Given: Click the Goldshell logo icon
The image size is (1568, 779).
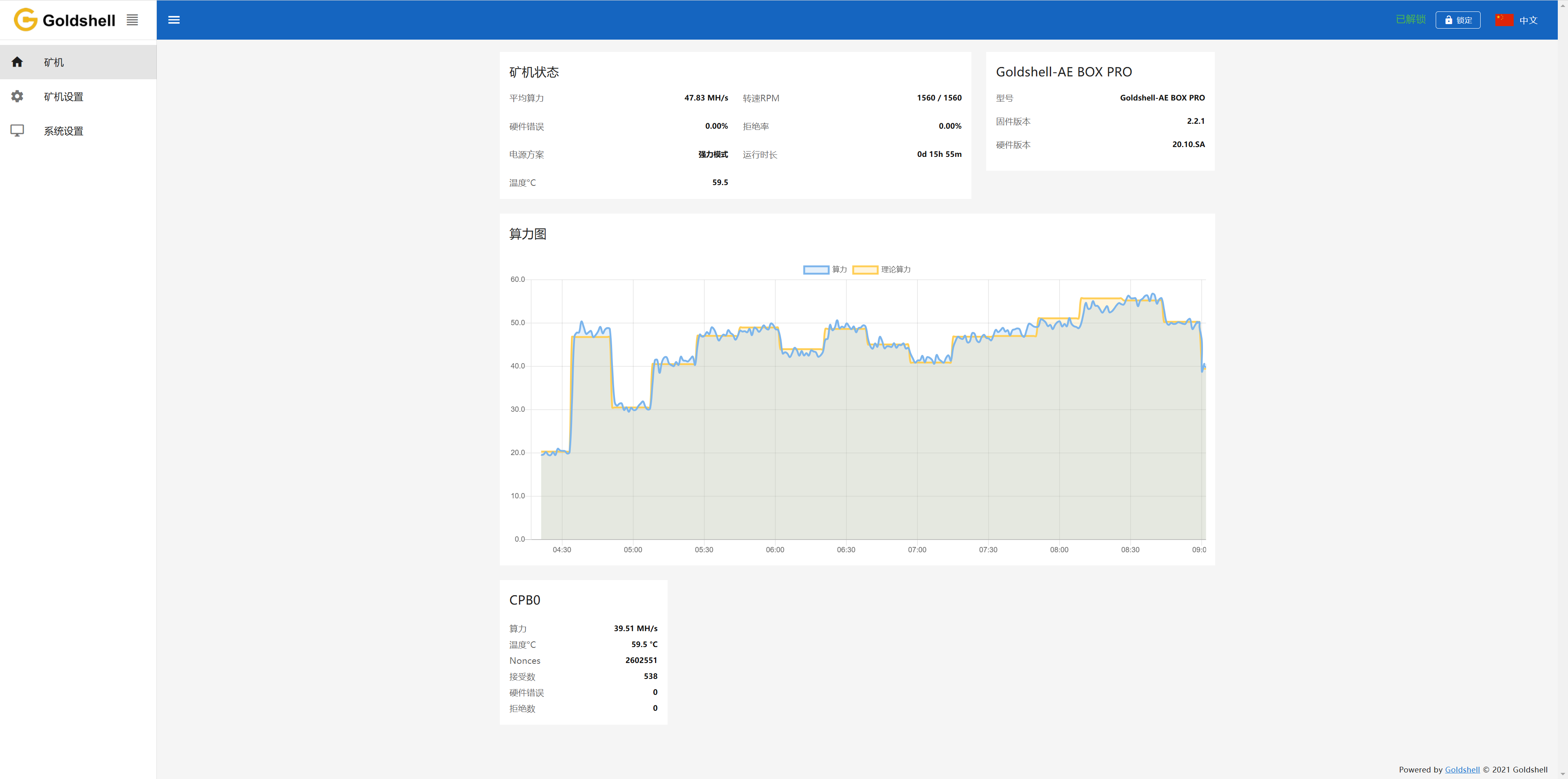Looking at the screenshot, I should [x=26, y=20].
